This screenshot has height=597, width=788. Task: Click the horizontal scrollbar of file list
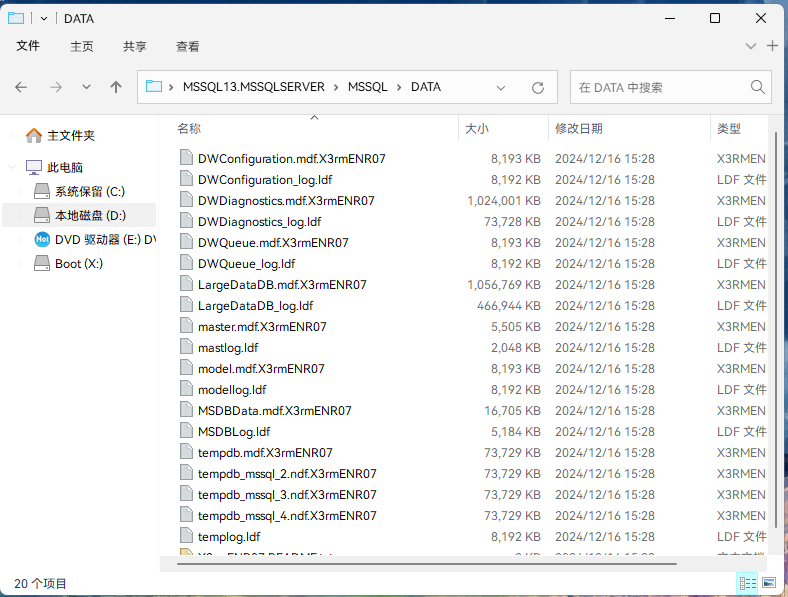[x=427, y=564]
